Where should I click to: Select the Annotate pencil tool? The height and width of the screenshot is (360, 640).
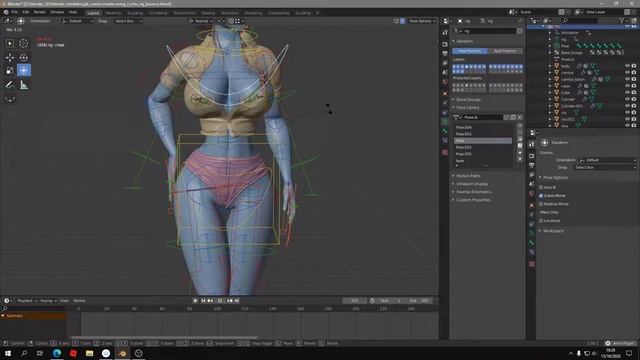[10, 85]
